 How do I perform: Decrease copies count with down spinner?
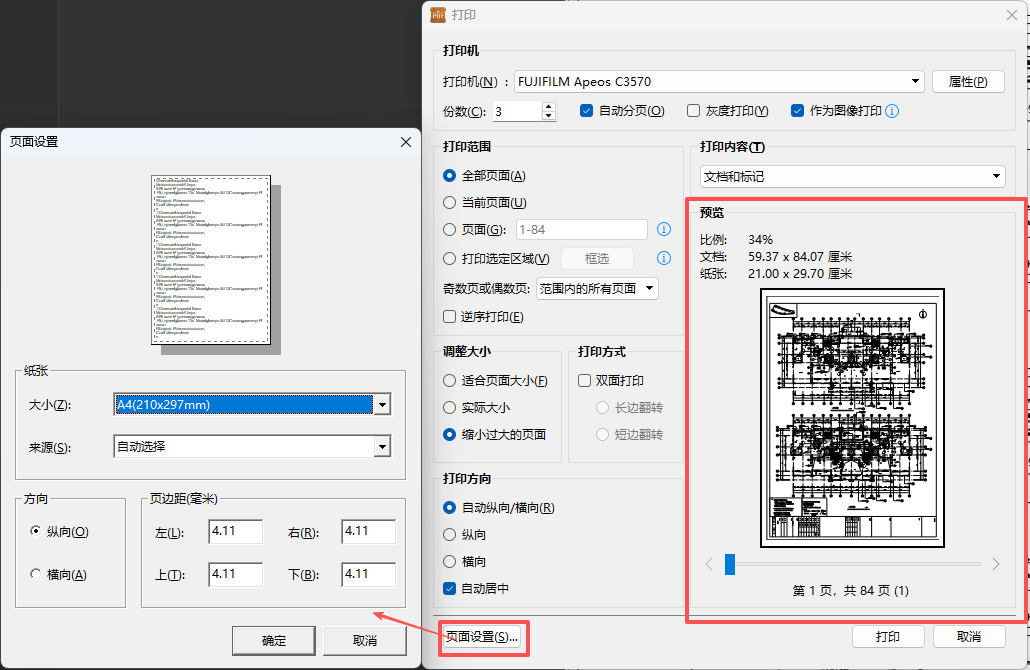pos(548,116)
